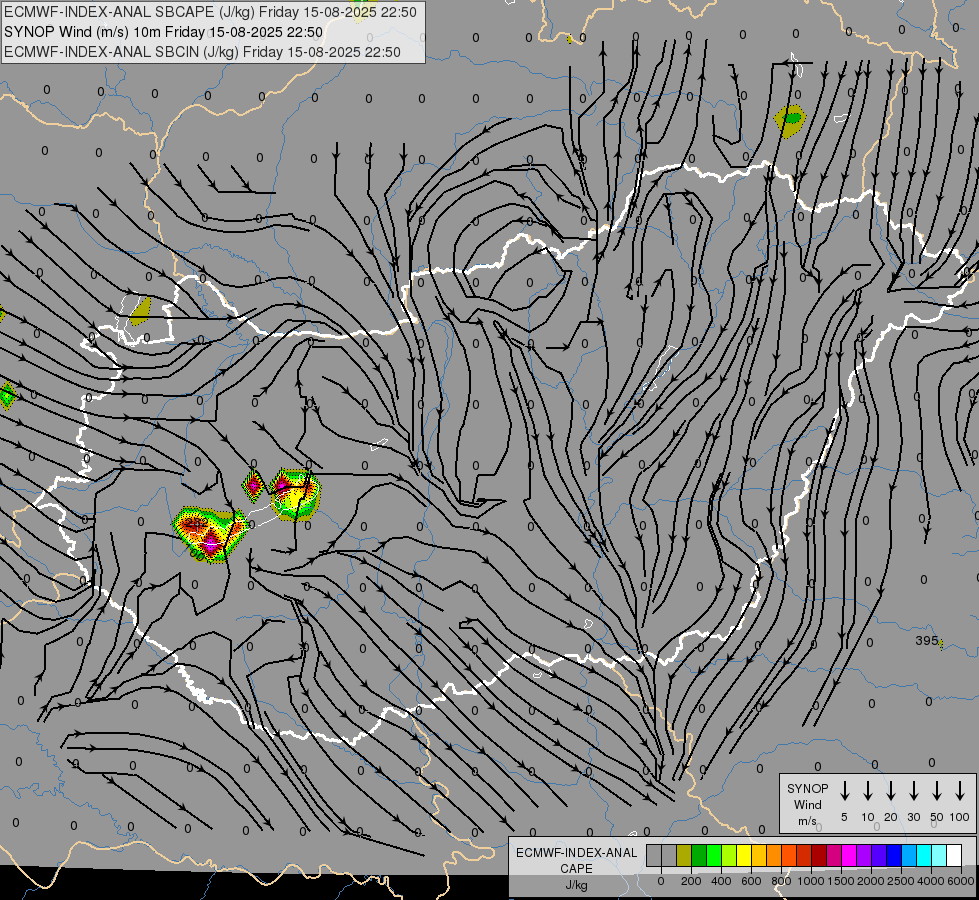Select the bright magenta CAPE legend swatch
Image resolution: width=979 pixels, height=900 pixels.
click(x=850, y=855)
